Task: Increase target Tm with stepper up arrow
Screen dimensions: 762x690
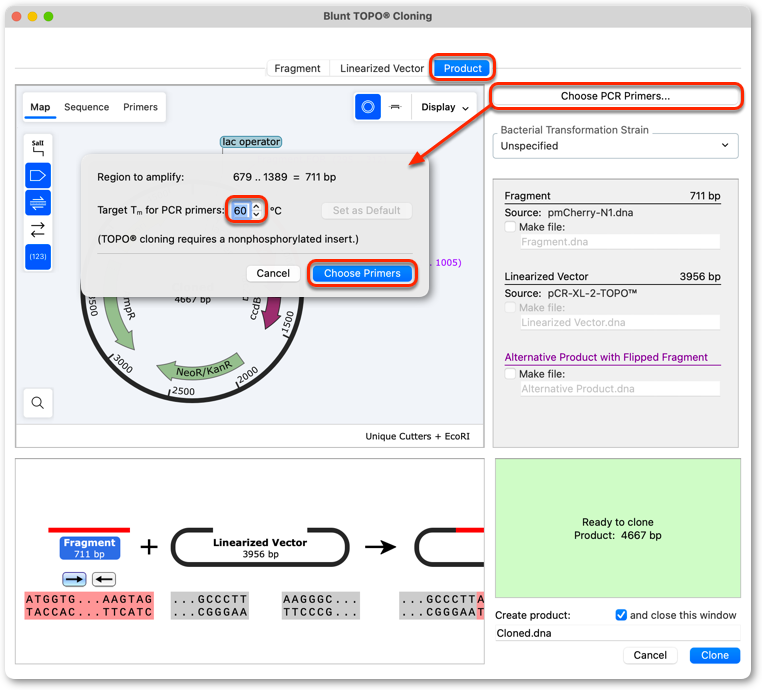Action: click(x=257, y=207)
